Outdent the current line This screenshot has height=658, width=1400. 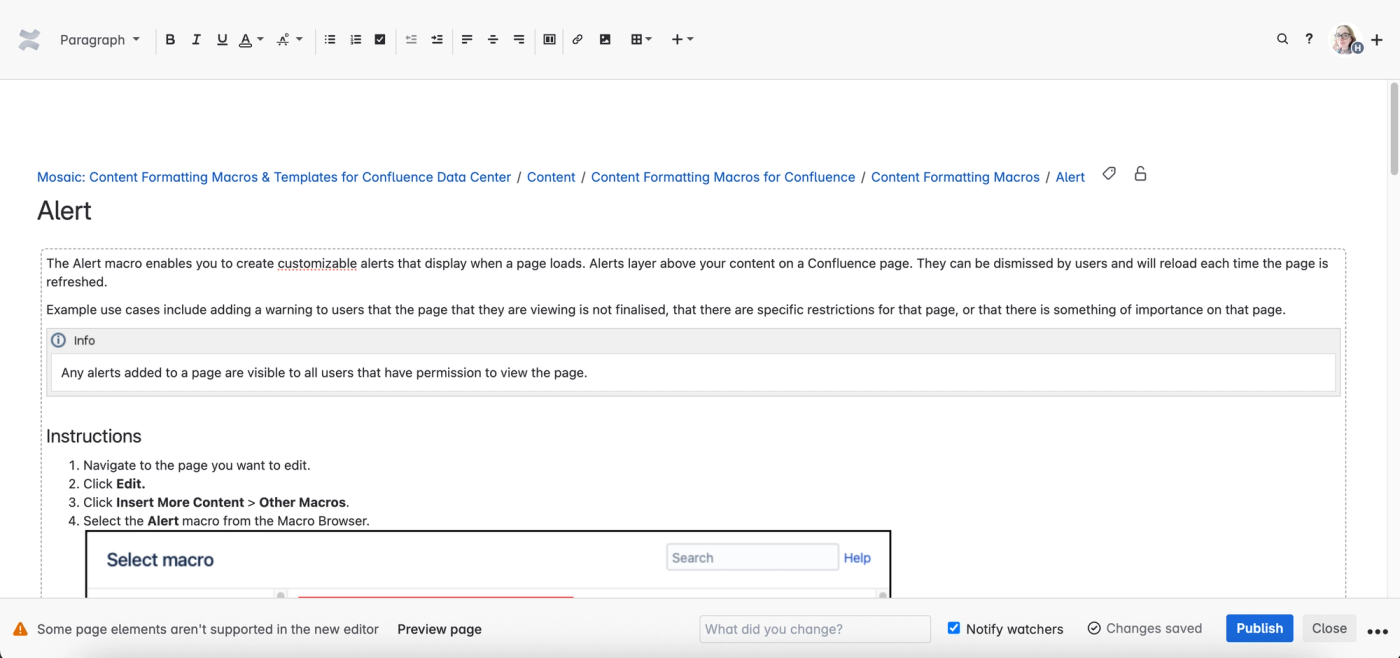(411, 40)
